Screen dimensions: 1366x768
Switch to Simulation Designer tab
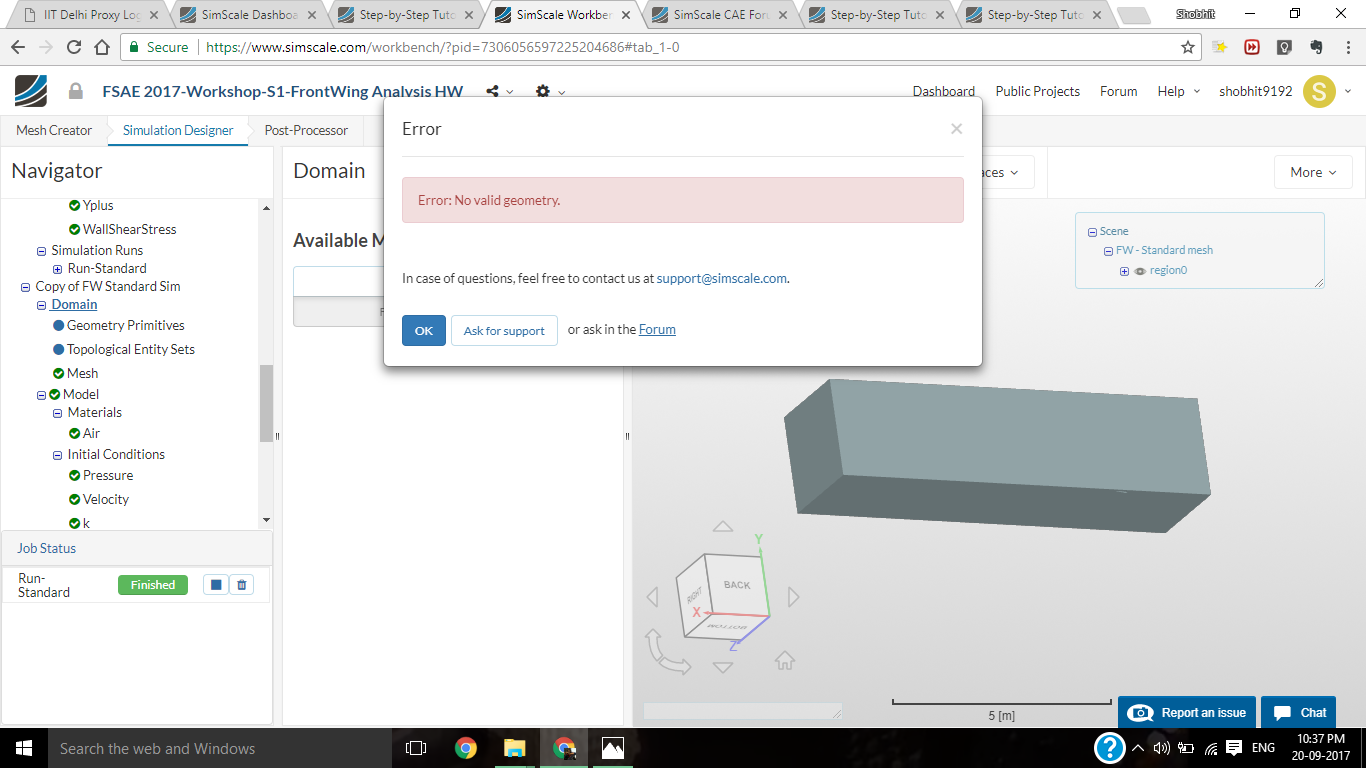point(178,130)
